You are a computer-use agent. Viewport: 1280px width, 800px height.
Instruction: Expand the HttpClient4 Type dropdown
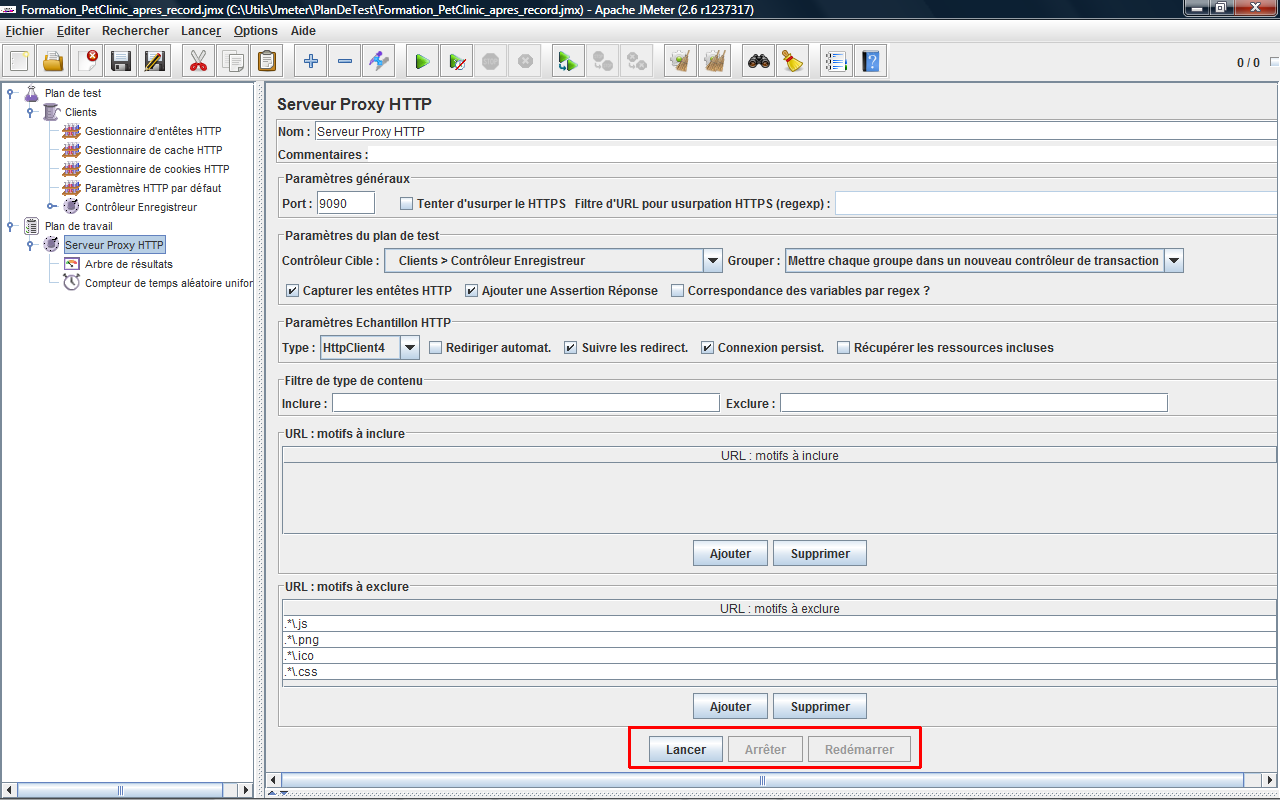coord(410,348)
